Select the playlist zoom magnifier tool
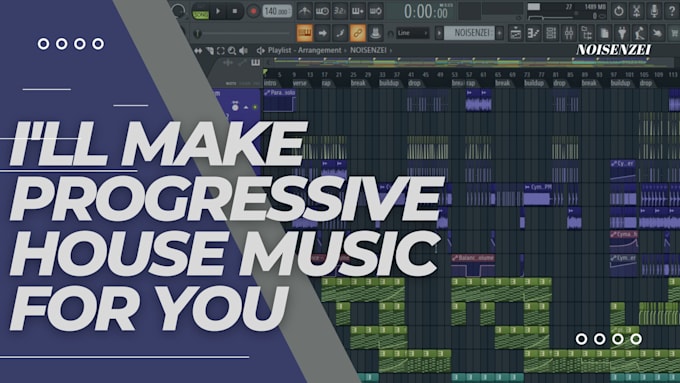The width and height of the screenshot is (680, 383). point(232,51)
